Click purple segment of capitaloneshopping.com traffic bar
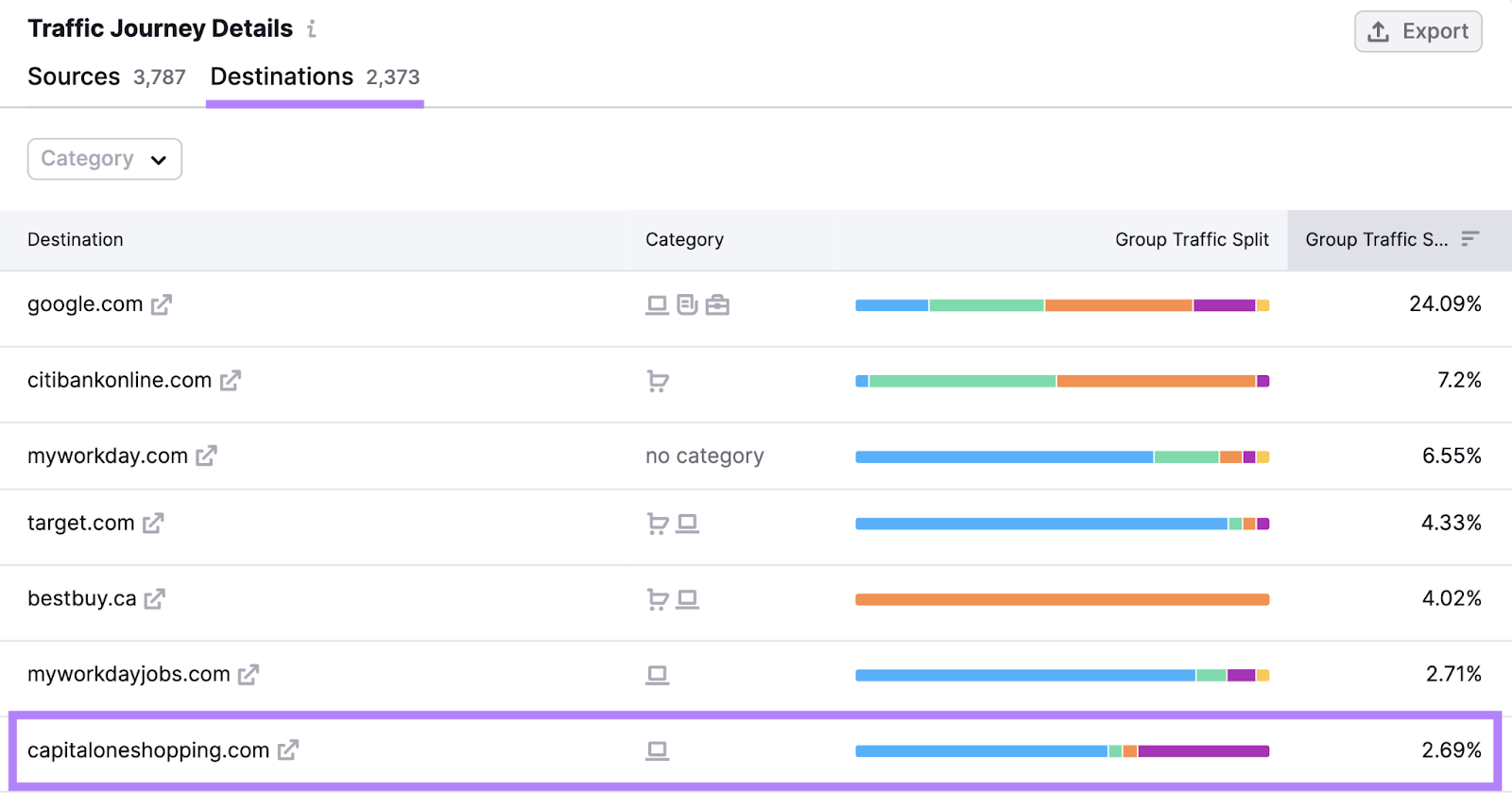 (1203, 751)
